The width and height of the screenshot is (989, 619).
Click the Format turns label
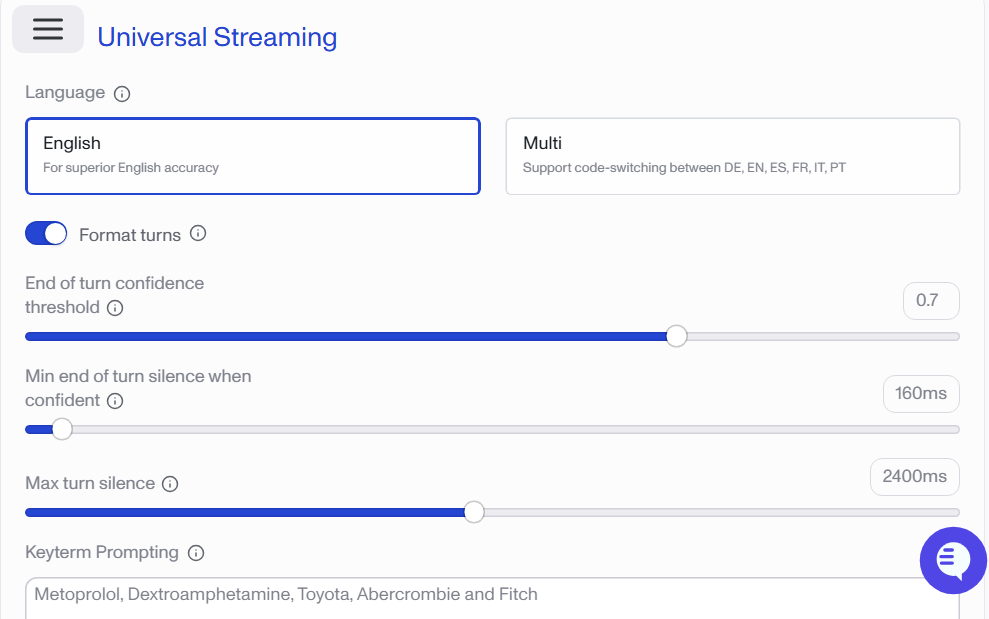click(130, 235)
